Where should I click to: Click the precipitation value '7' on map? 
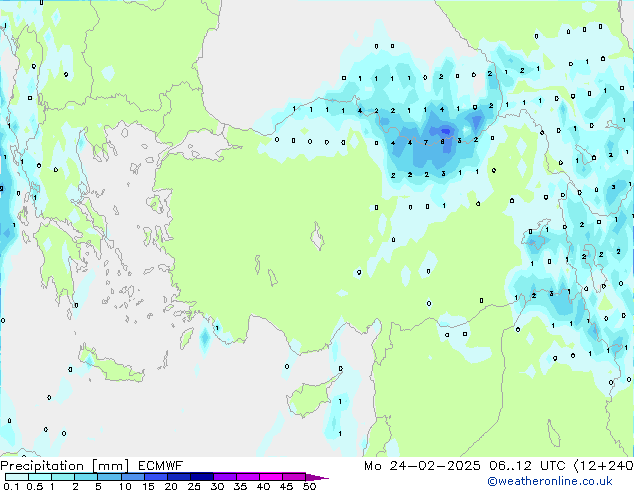point(426,142)
